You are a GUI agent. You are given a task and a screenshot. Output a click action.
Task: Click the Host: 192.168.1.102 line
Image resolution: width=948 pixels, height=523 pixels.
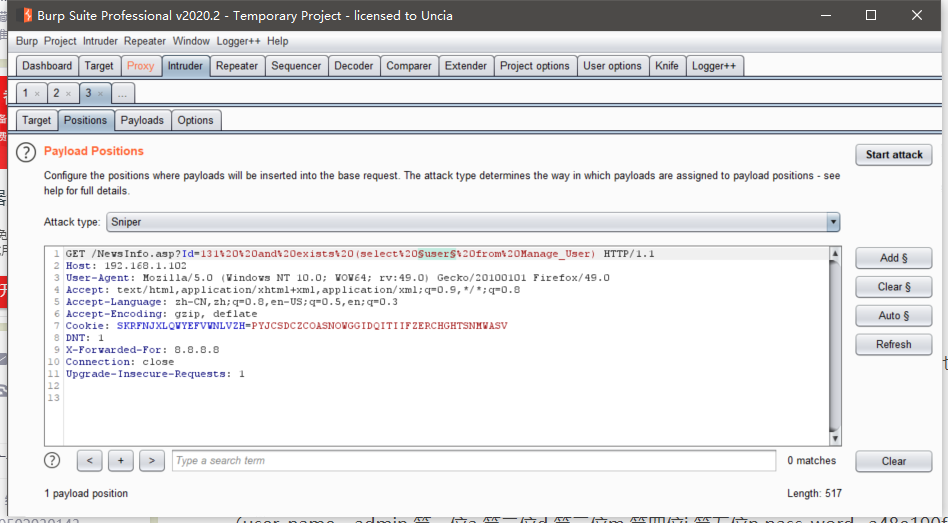tap(126, 266)
